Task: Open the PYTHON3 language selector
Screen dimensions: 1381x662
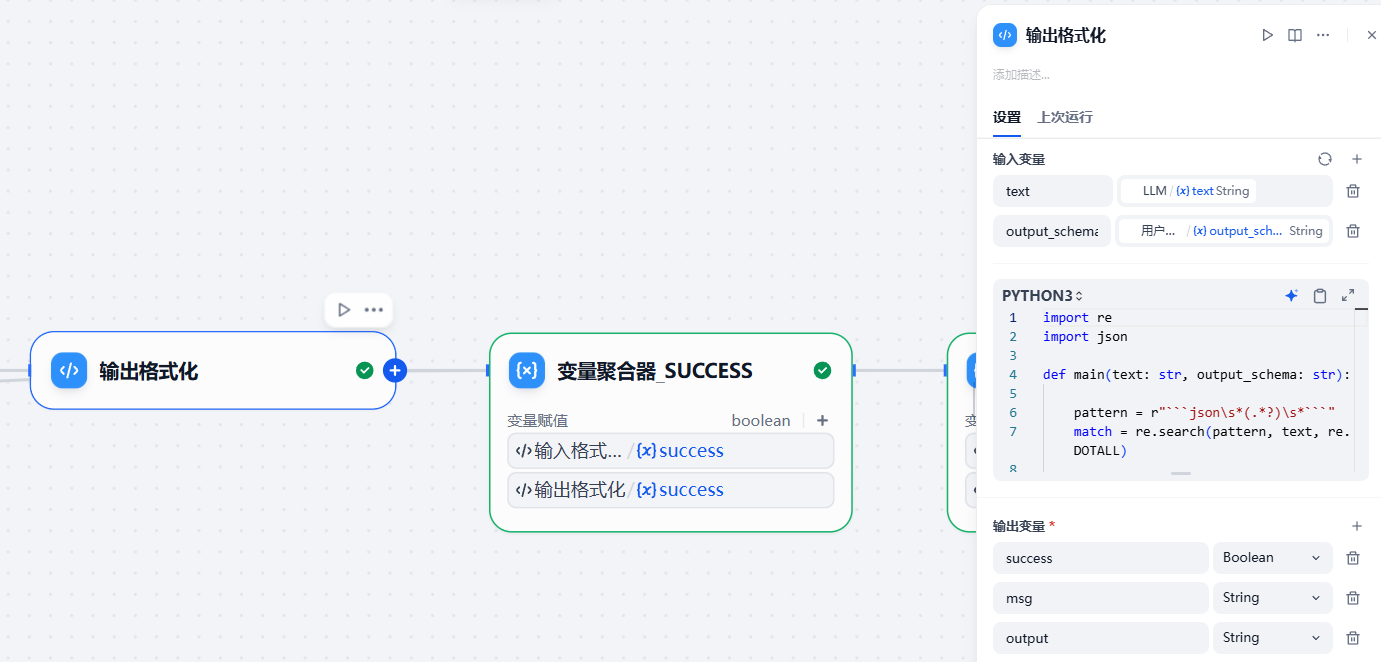Action: click(x=1042, y=296)
